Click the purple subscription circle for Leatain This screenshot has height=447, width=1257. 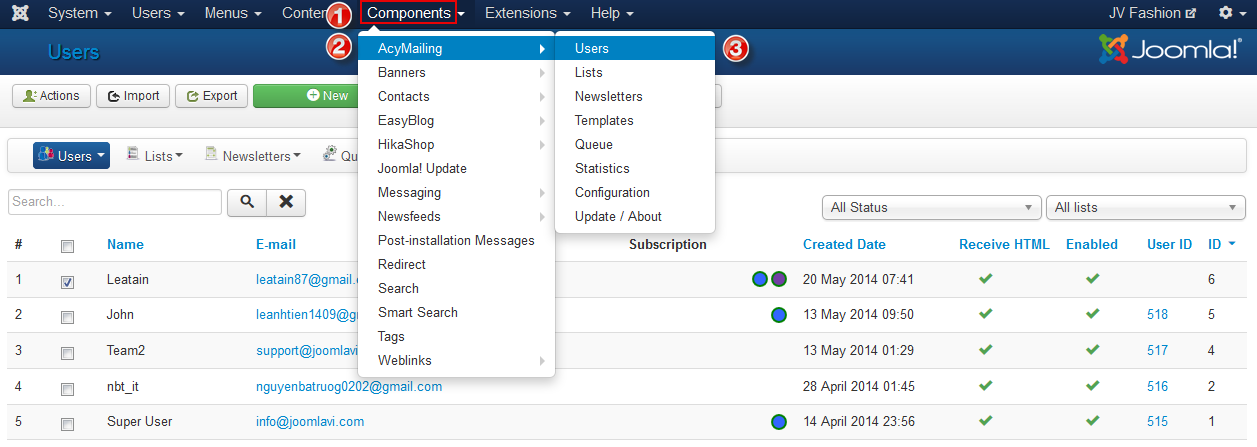778,279
